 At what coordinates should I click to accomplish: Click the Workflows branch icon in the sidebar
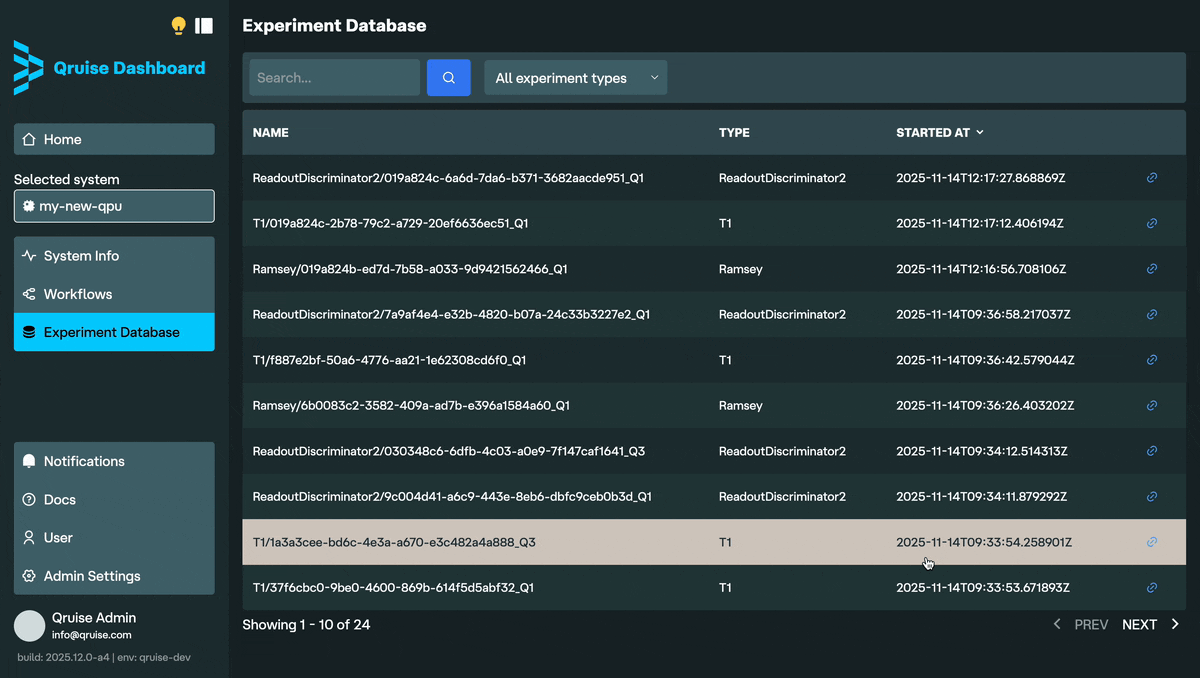tap(29, 294)
